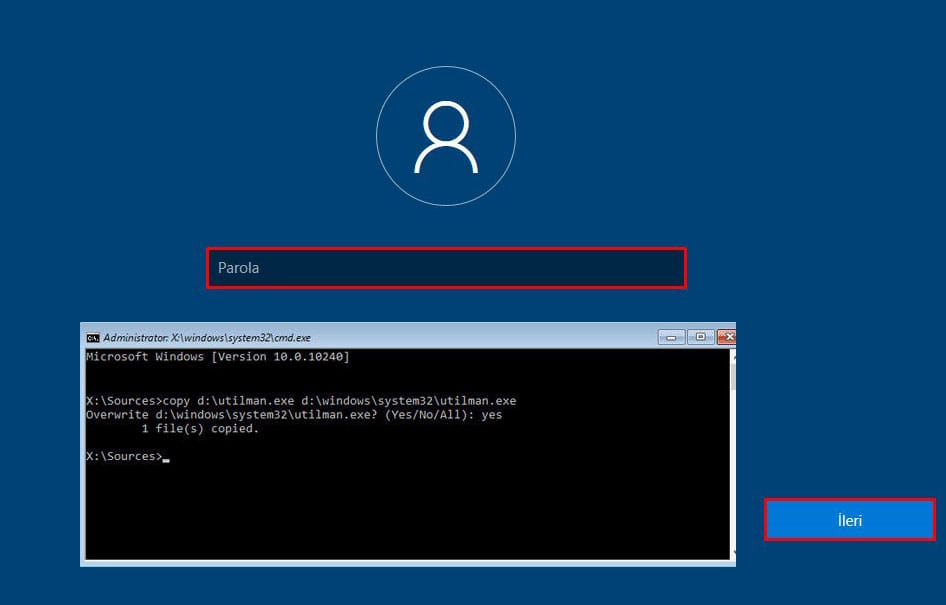Click the 'yes' answer in the console
The image size is (946, 605).
[491, 415]
